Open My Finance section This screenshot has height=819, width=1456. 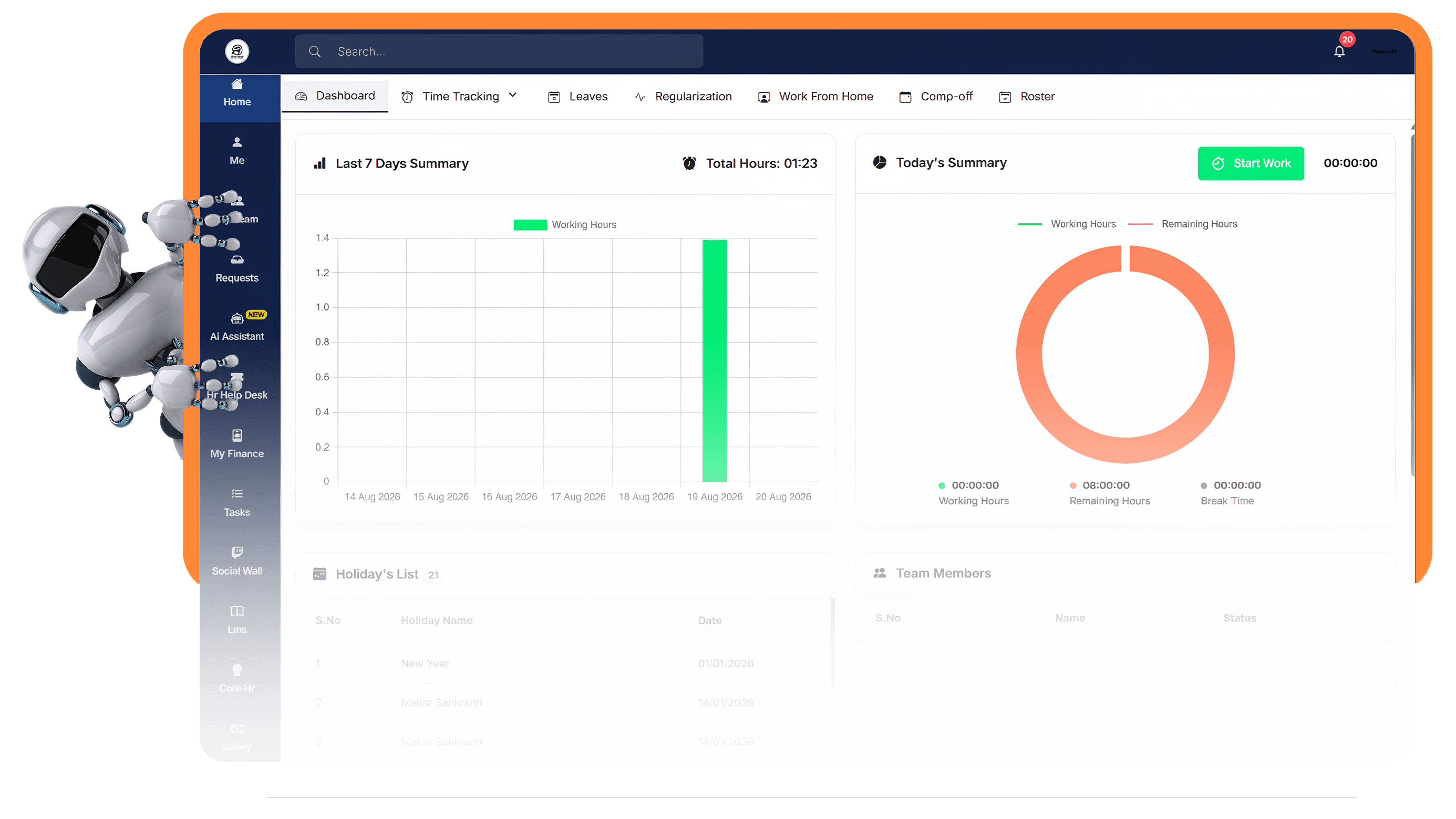coord(237,444)
